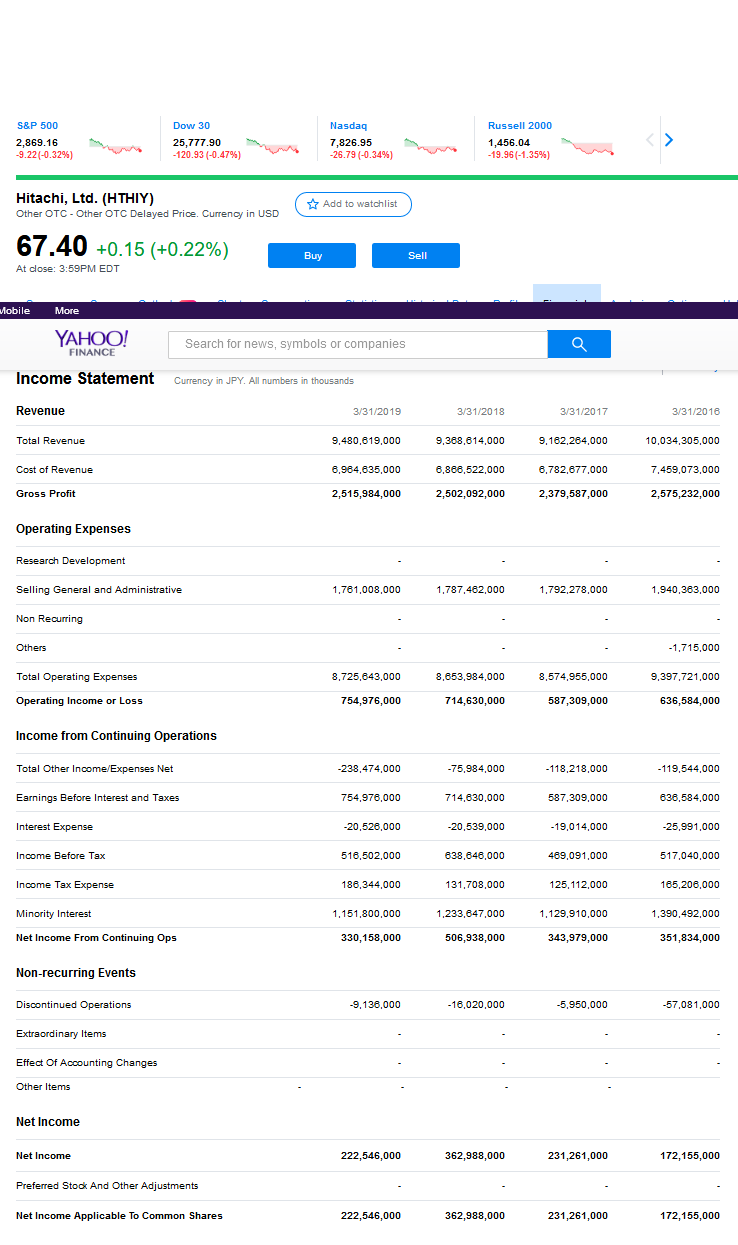Show previous market indices with left chevron
Viewport: 738px width, 1245px height.
pos(650,140)
